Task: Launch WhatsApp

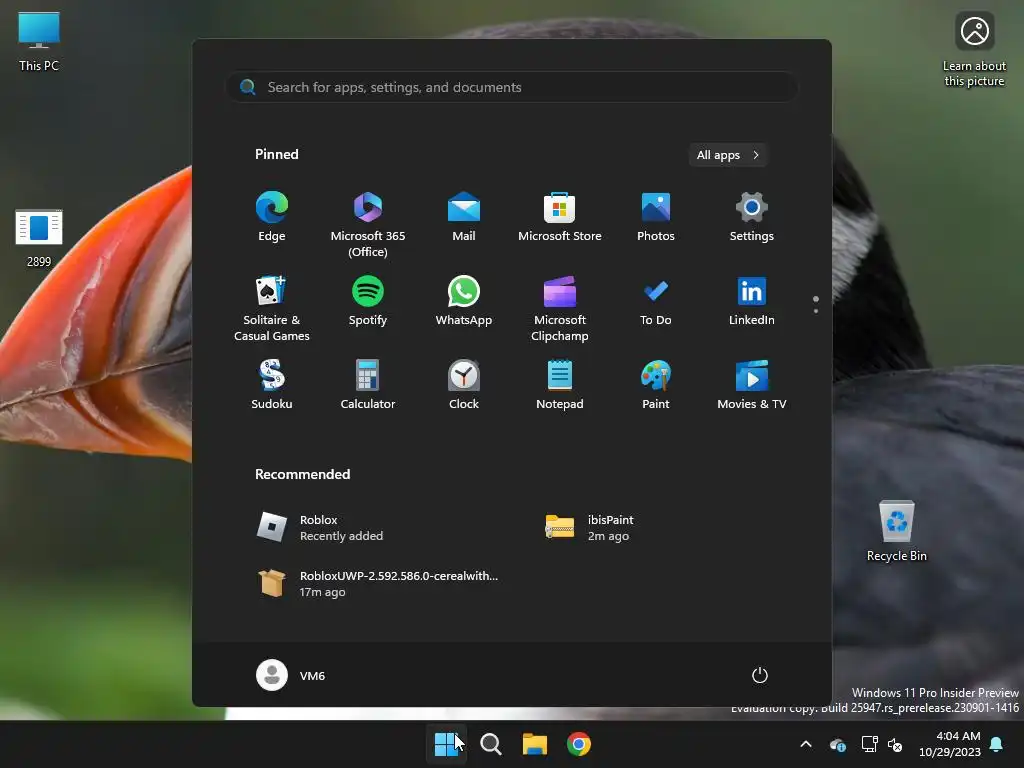Action: click(x=464, y=301)
